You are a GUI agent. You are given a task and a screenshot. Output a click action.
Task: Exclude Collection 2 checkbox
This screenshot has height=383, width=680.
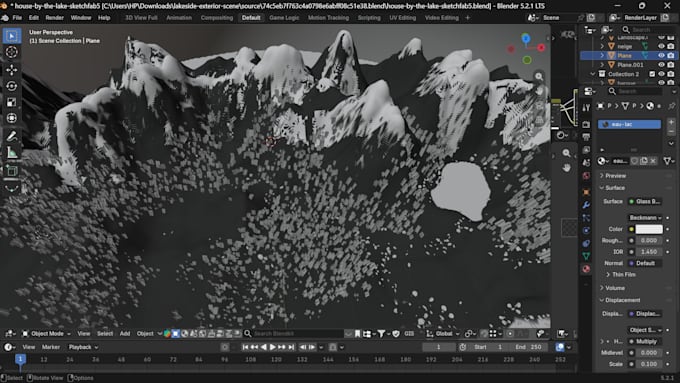pos(652,74)
